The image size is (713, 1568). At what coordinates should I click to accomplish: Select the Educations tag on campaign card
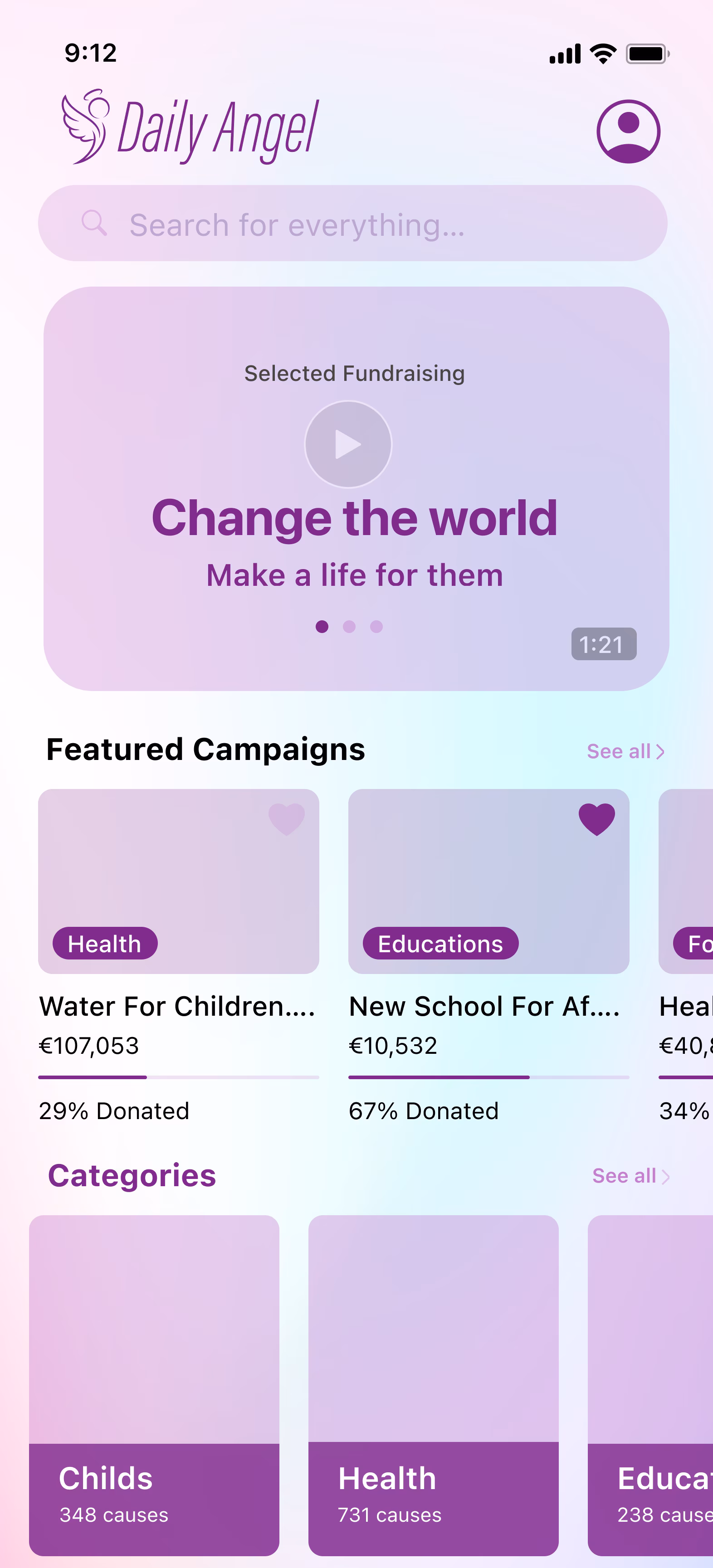pos(440,944)
